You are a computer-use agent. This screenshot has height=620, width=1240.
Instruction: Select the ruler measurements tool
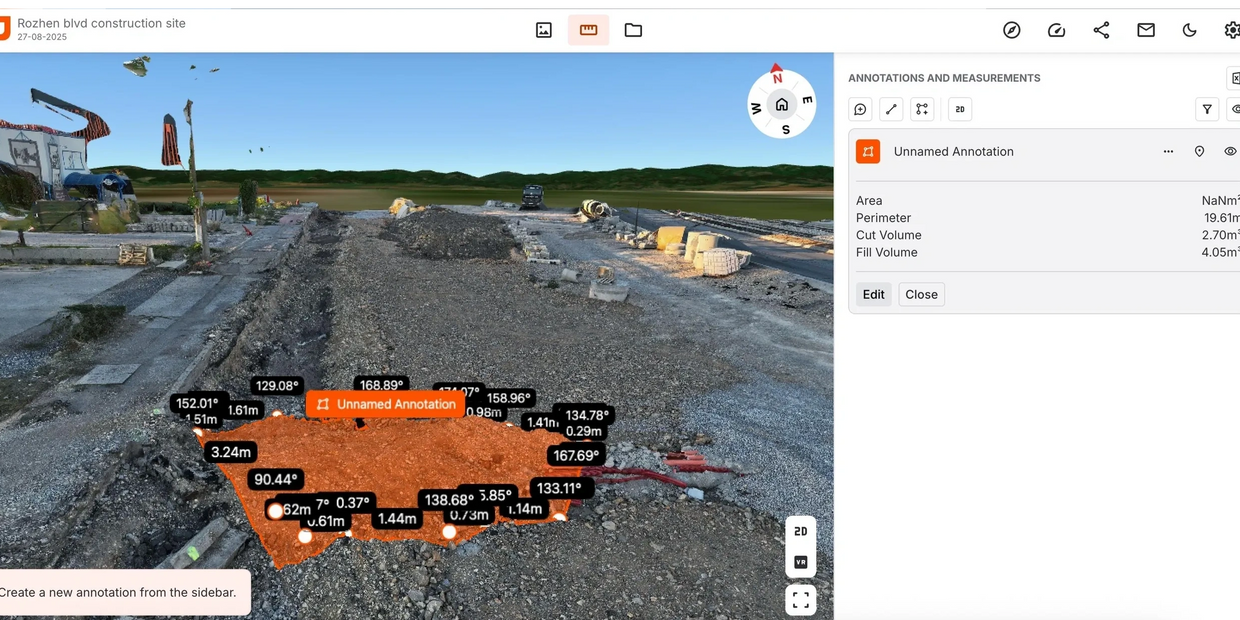click(x=588, y=30)
